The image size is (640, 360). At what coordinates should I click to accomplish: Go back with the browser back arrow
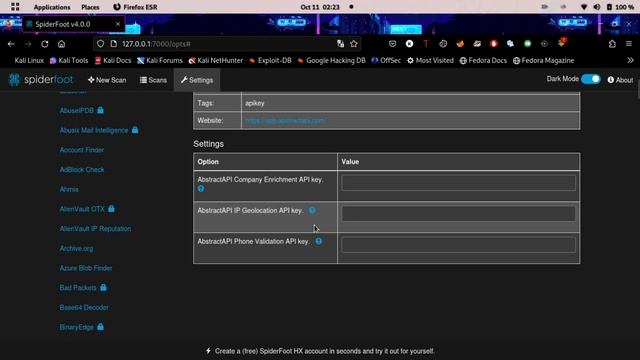pos(11,44)
